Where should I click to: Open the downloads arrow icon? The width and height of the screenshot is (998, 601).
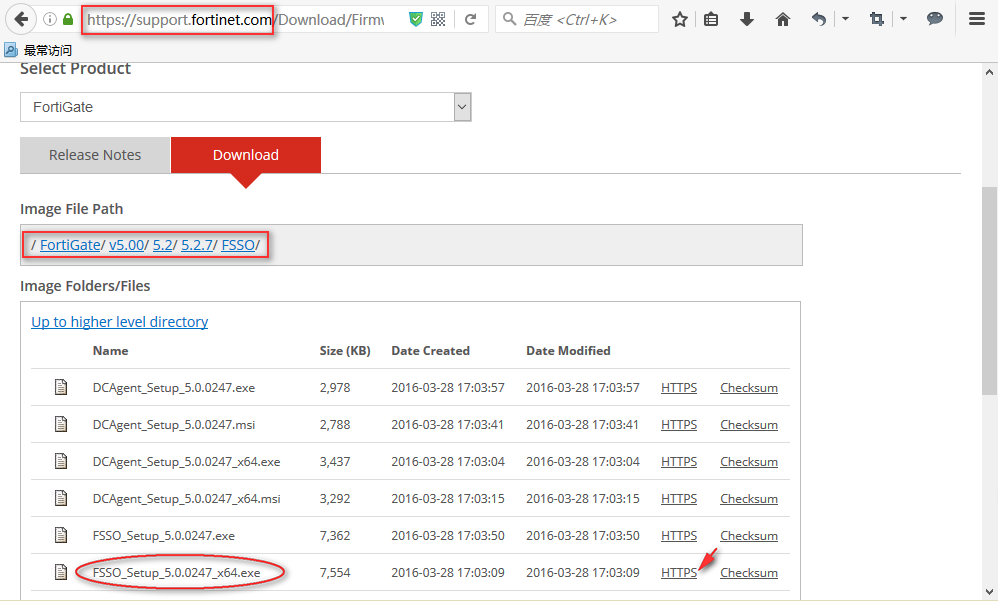point(747,20)
